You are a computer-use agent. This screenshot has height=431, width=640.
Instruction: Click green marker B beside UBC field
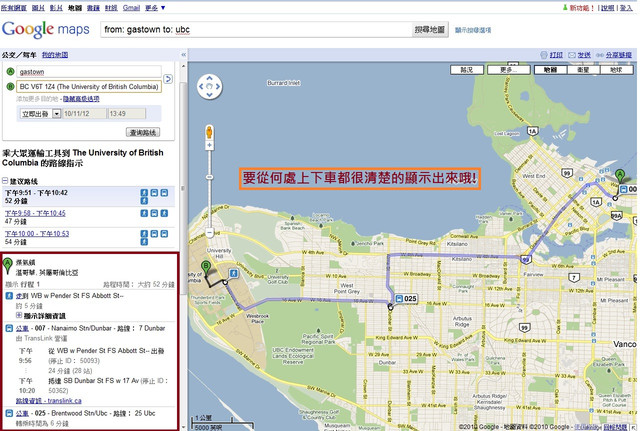tap(11, 87)
